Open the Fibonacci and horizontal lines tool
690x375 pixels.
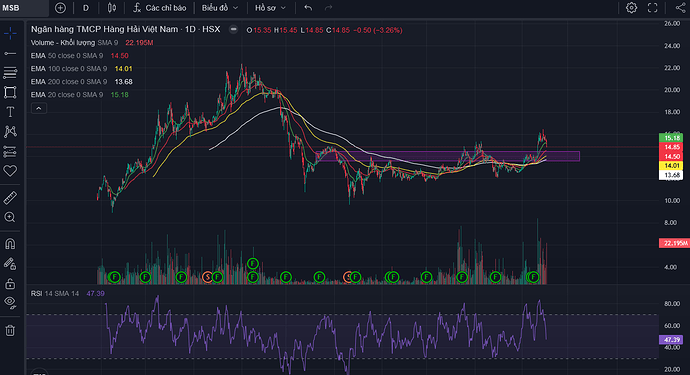pyautogui.click(x=10, y=73)
